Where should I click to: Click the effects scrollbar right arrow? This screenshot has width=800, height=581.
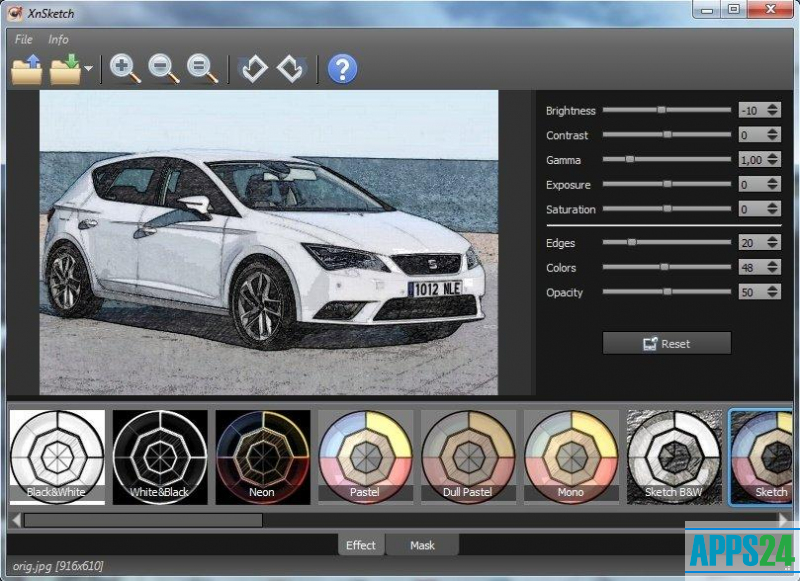click(x=784, y=520)
